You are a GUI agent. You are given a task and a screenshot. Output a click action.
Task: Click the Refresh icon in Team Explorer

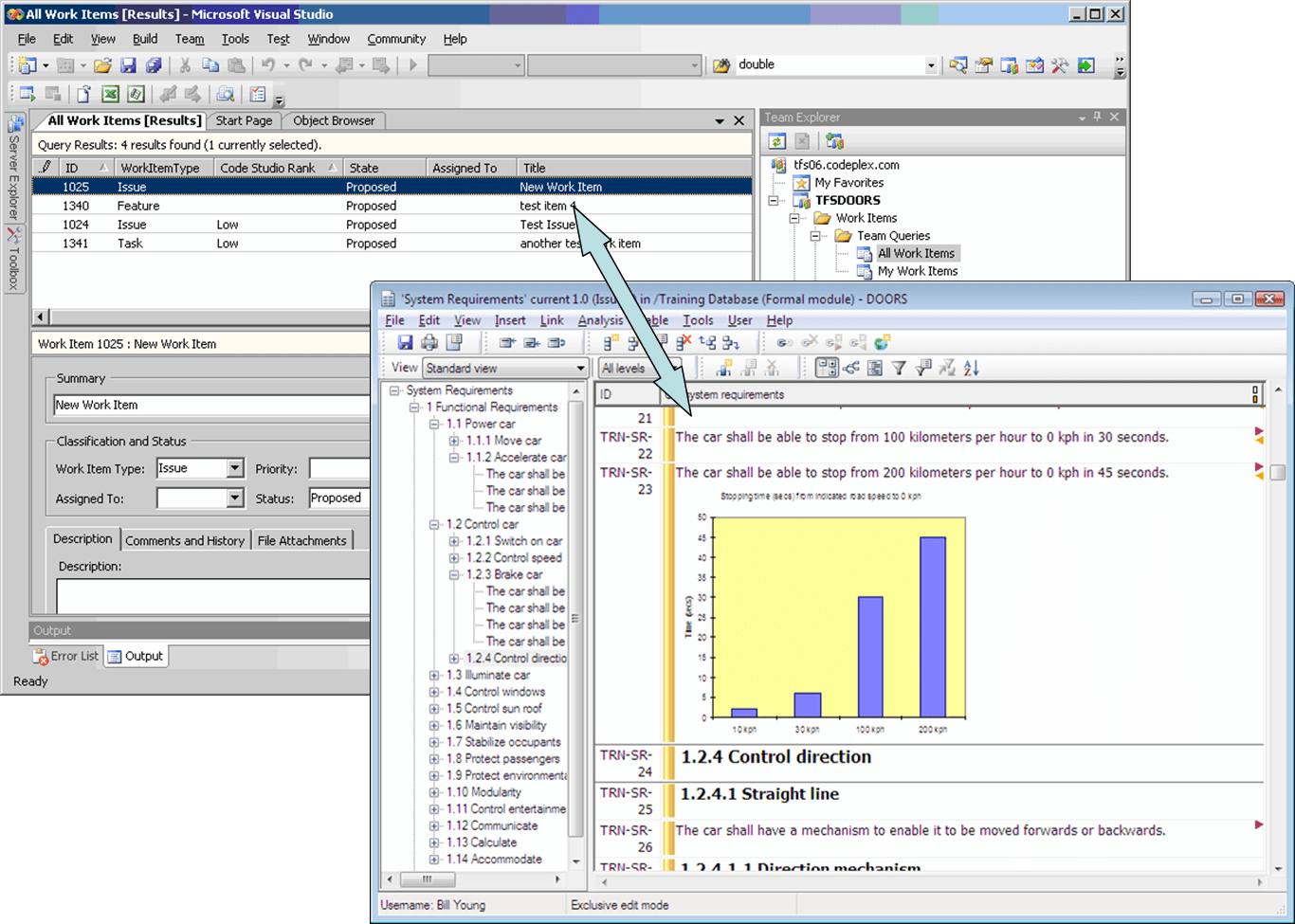tap(777, 141)
